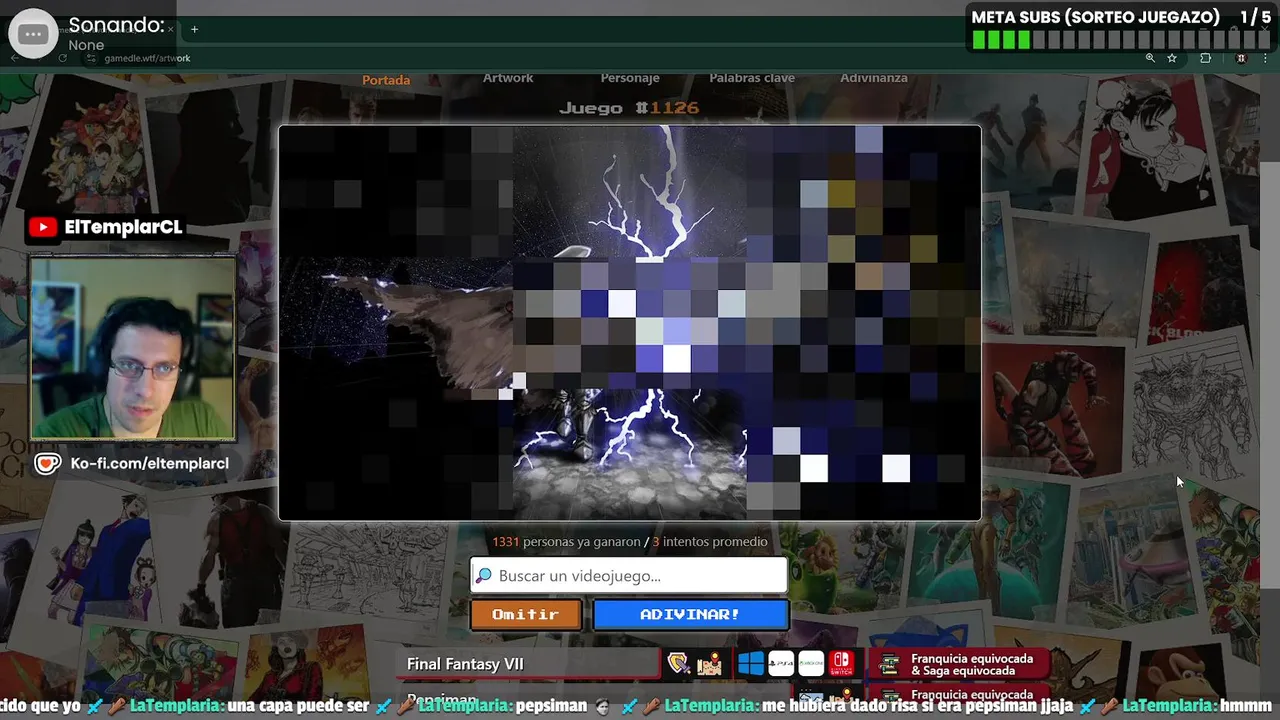This screenshot has width=1280, height=720.
Task: Click the Nintendo Switch platform icon on the Final Fantasy VII row
Action: (x=841, y=664)
